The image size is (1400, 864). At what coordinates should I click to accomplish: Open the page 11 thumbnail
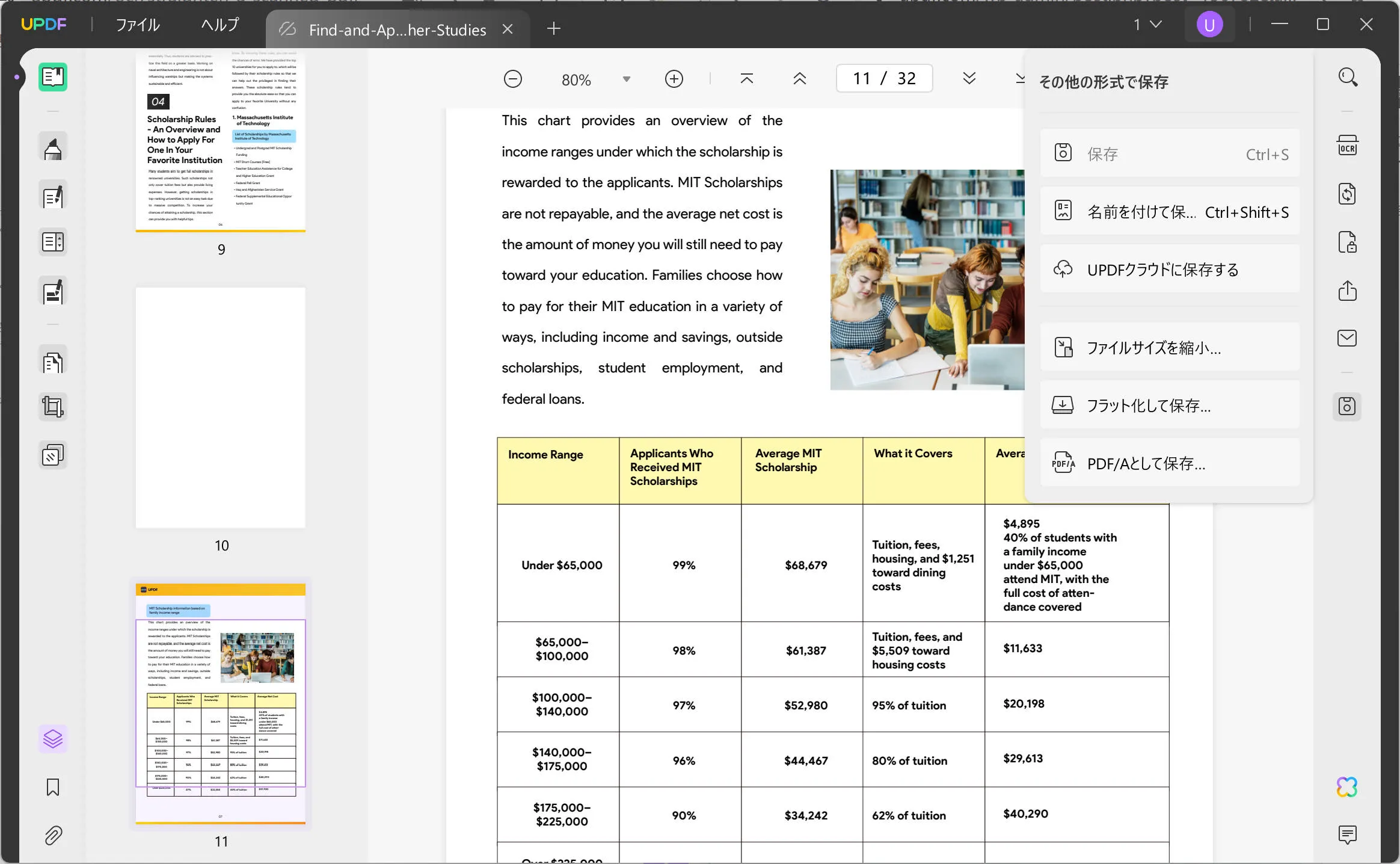(x=221, y=703)
